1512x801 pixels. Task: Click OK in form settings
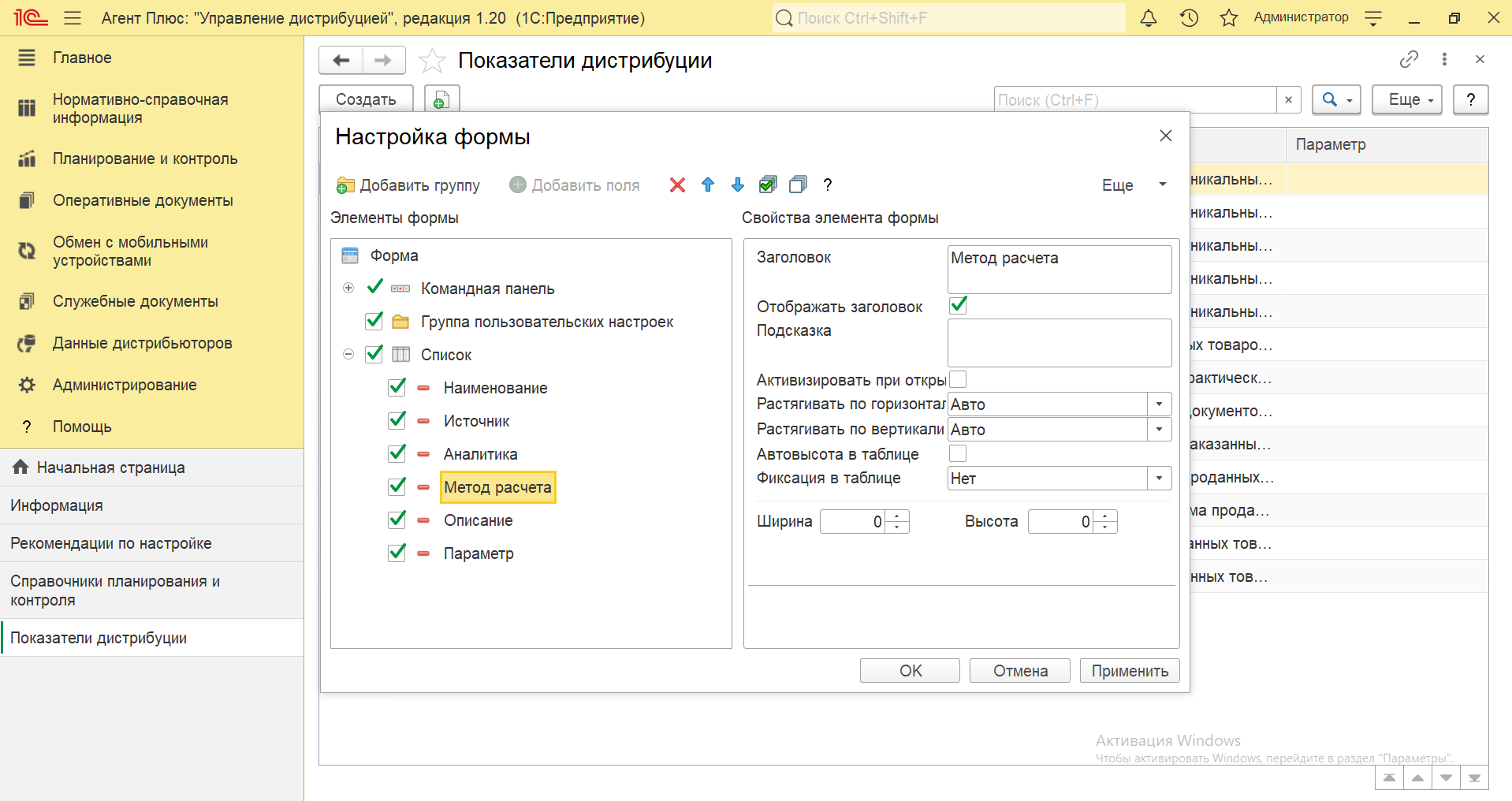910,670
